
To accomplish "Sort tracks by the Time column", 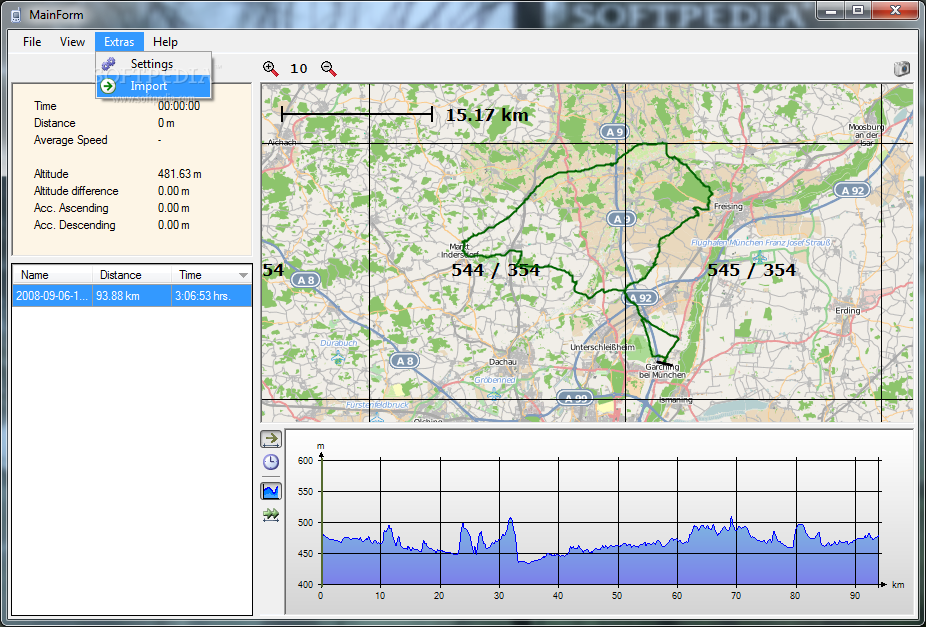I will tap(211, 275).
